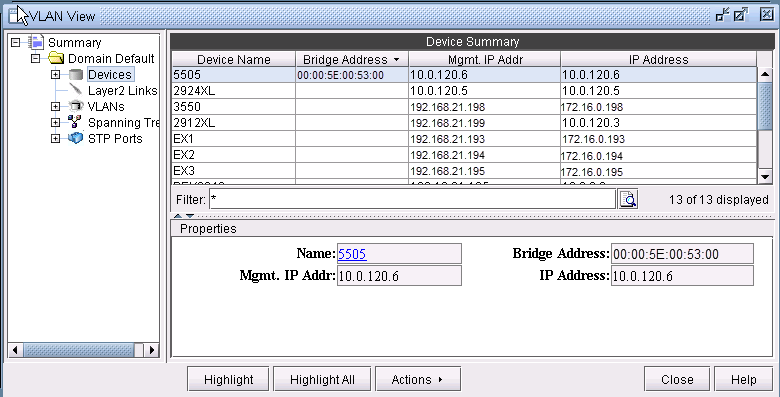
Task: Click the STP Ports icon
Action: [x=76, y=138]
